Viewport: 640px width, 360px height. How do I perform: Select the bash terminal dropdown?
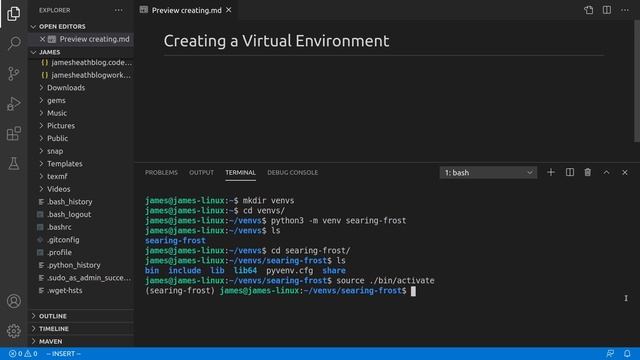click(x=488, y=173)
